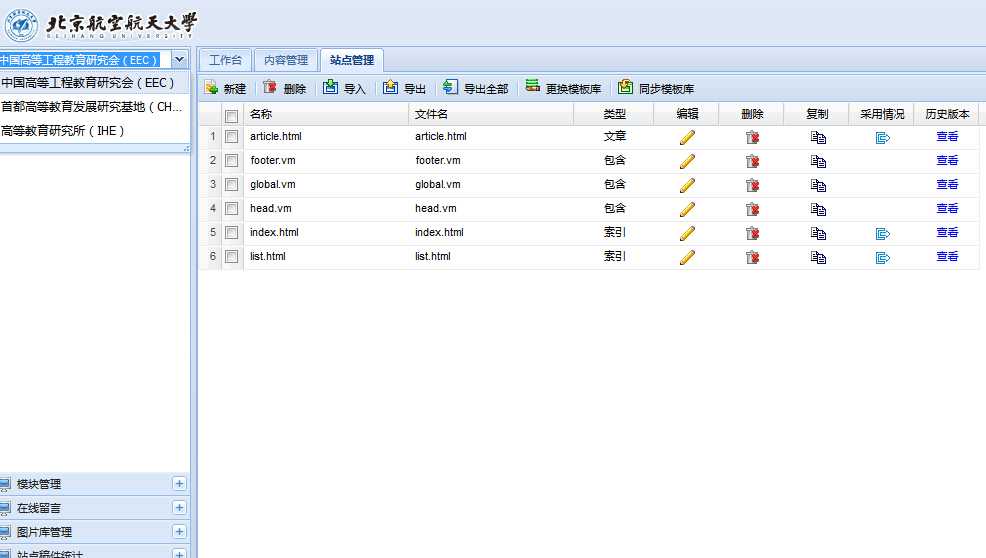Expand the 图片库管理 panel with plus

[x=179, y=531]
